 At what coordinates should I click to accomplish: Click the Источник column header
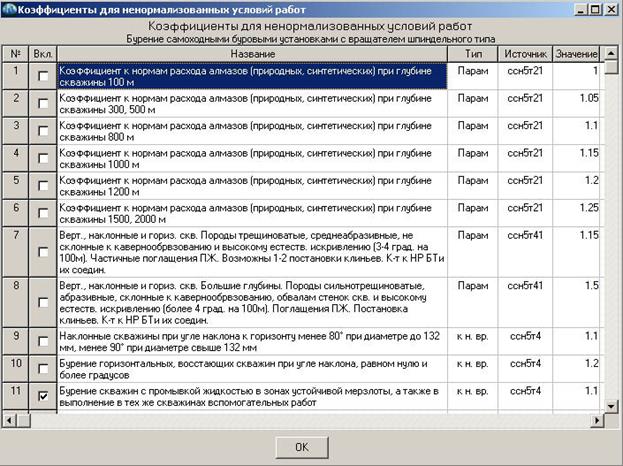pos(525,54)
